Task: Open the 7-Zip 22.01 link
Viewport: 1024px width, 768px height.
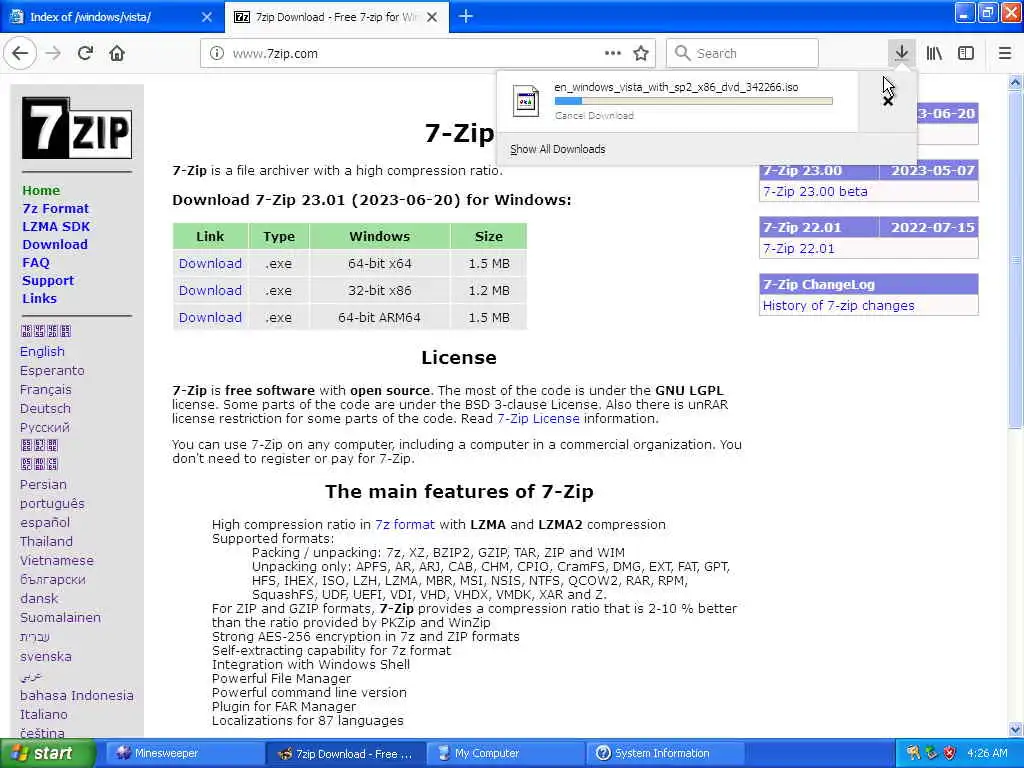Action: 799,248
